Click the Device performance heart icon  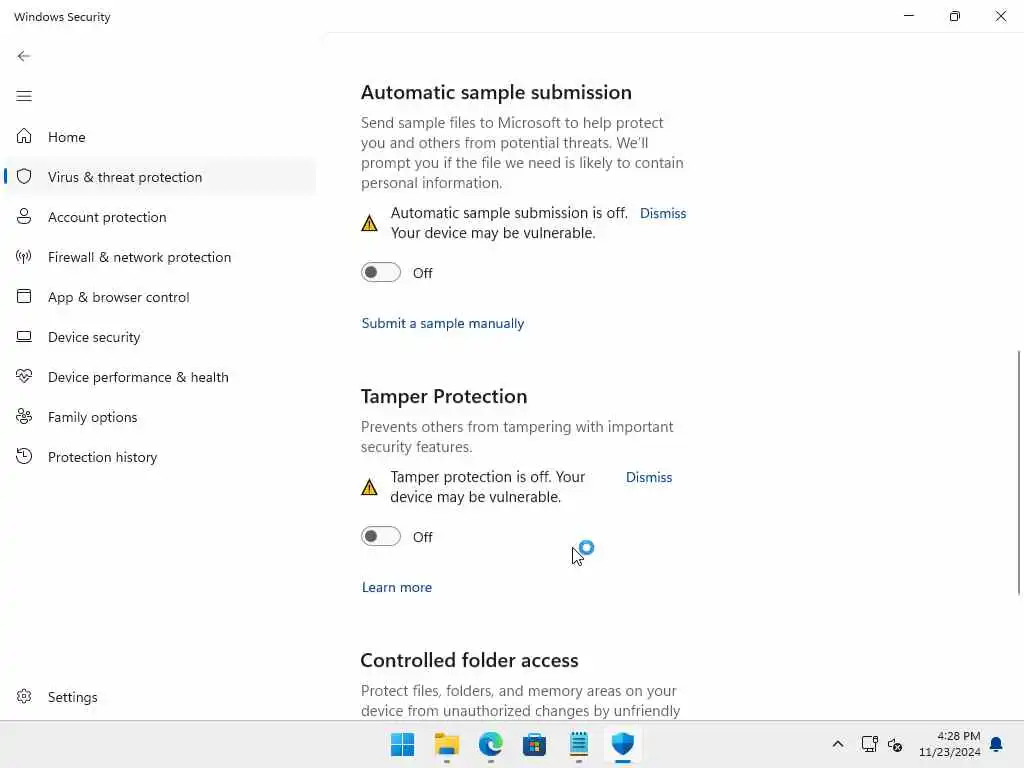(x=24, y=376)
